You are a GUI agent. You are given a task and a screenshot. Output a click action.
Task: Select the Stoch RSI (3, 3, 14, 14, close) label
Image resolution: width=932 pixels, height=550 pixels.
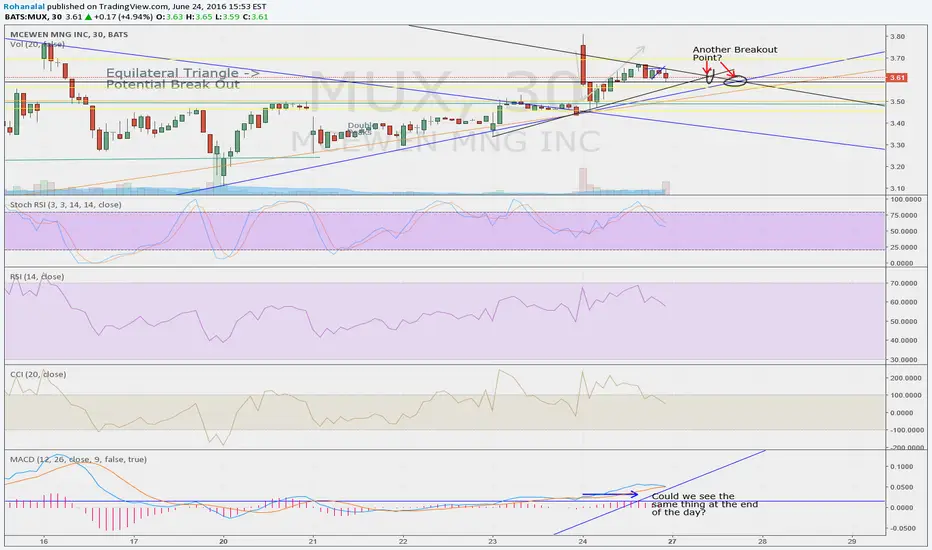[x=65, y=205]
